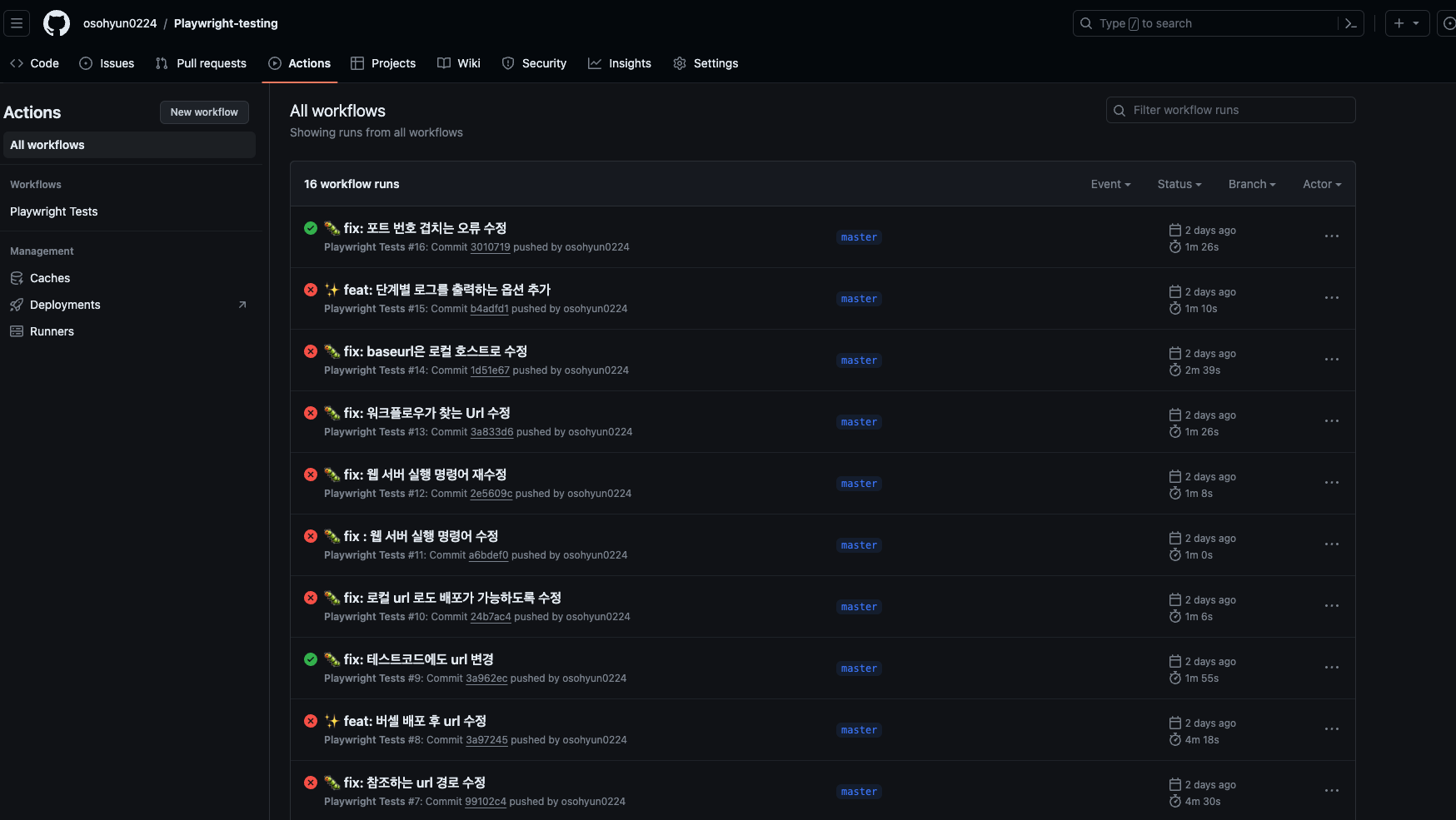This screenshot has height=820, width=1456.
Task: Open commit 1d51e67 link
Action: [490, 370]
